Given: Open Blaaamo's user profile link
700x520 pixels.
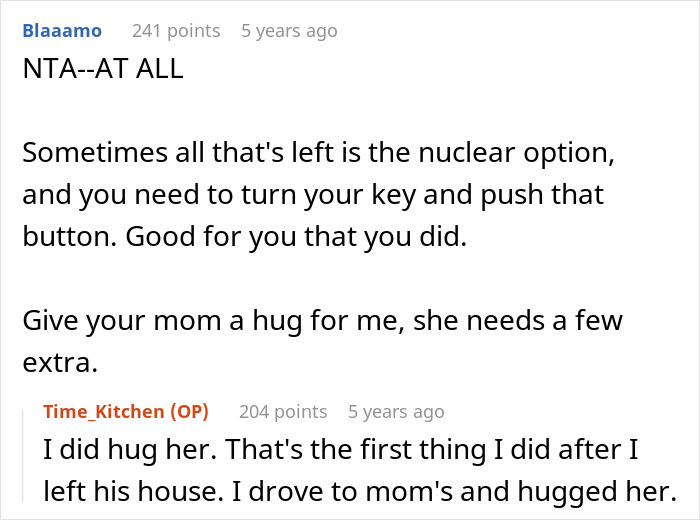Looking at the screenshot, I should pyautogui.click(x=61, y=31).
